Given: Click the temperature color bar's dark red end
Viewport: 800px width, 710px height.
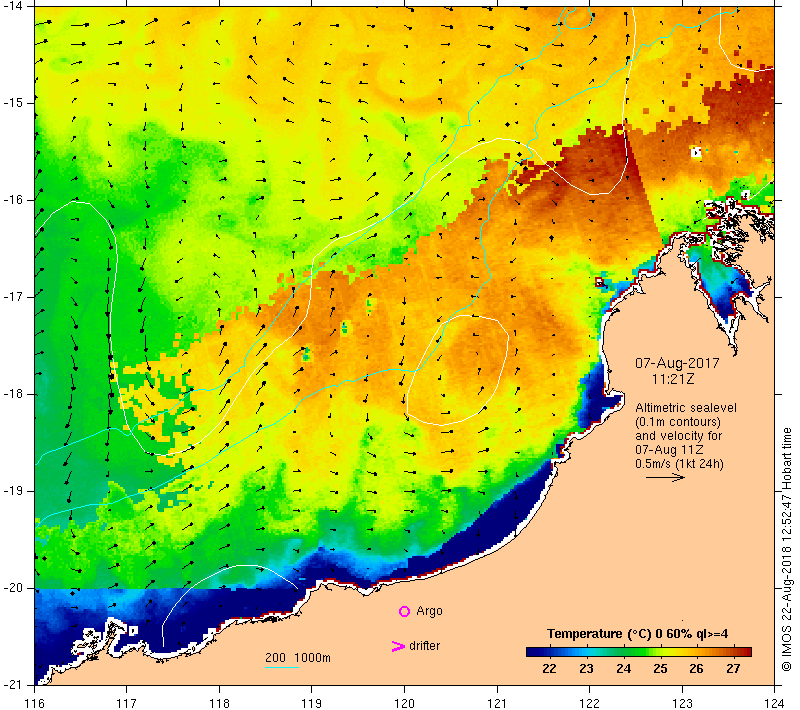Looking at the screenshot, I should click(x=746, y=652).
